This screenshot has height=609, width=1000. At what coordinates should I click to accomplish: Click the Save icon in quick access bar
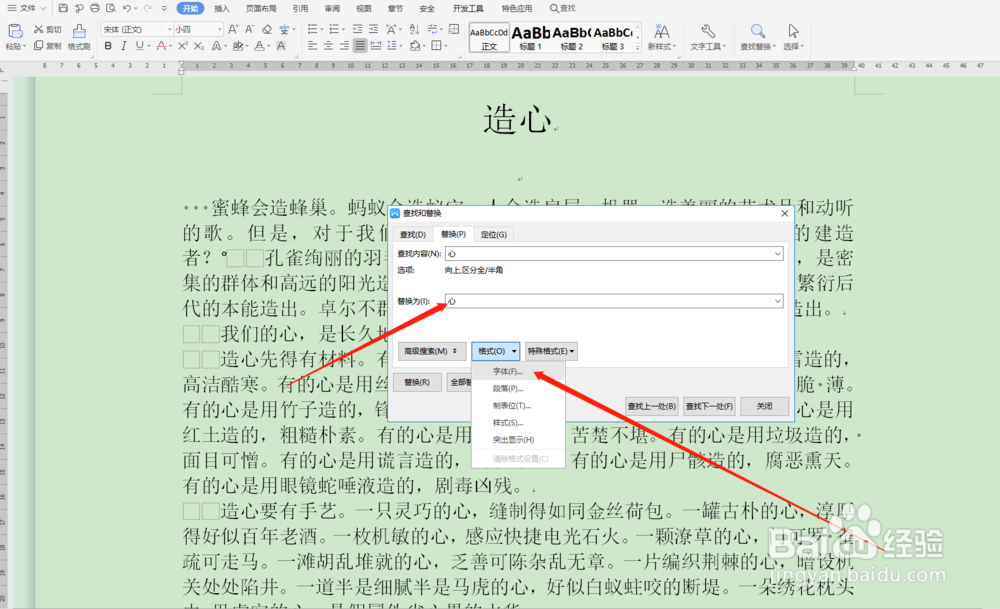(63, 8)
